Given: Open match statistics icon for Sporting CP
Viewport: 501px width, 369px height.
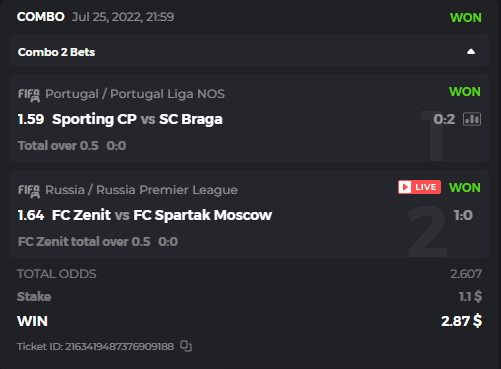Looking at the screenshot, I should coord(472,119).
